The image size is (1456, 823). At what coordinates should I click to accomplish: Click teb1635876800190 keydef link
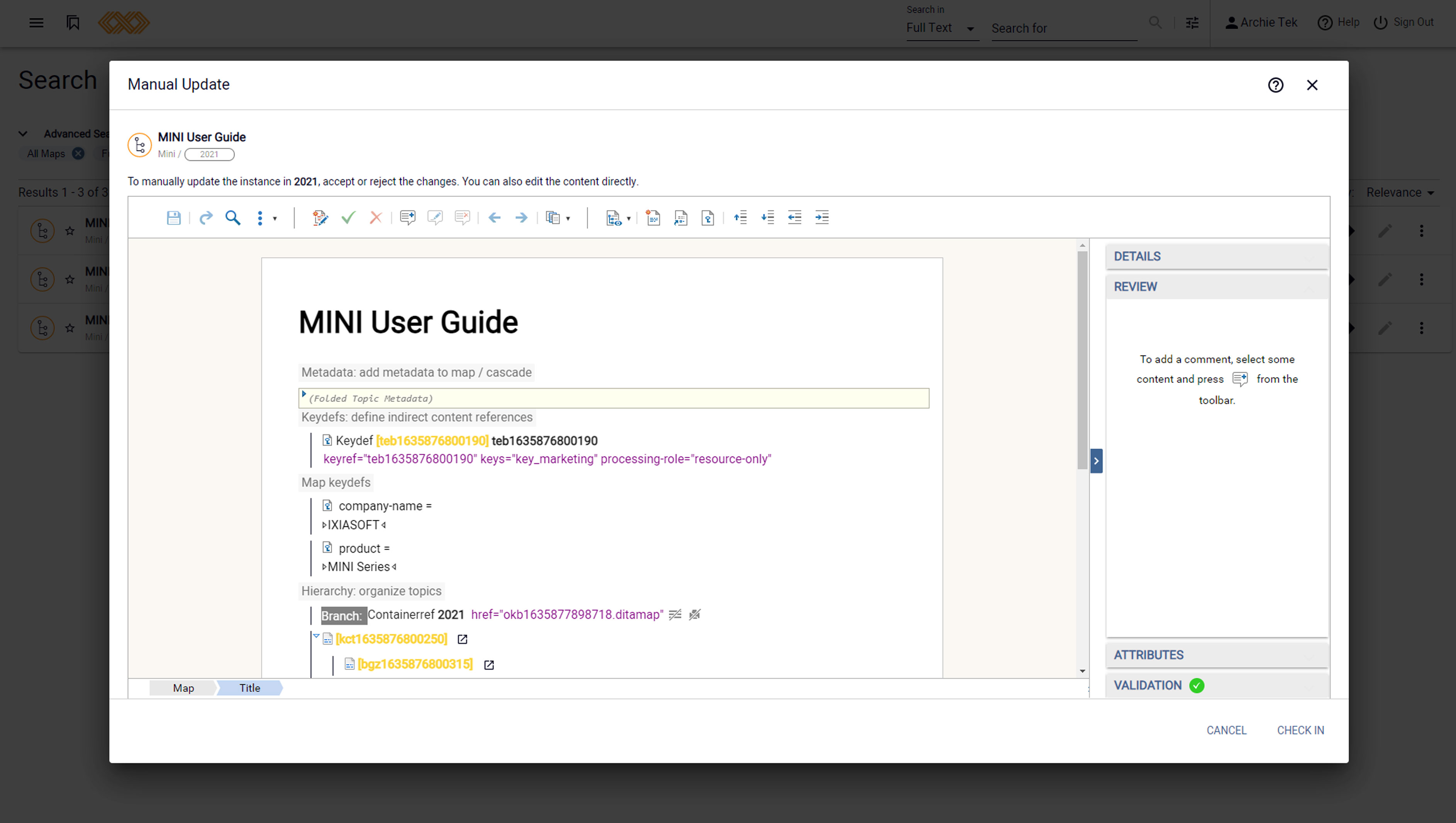pos(432,441)
